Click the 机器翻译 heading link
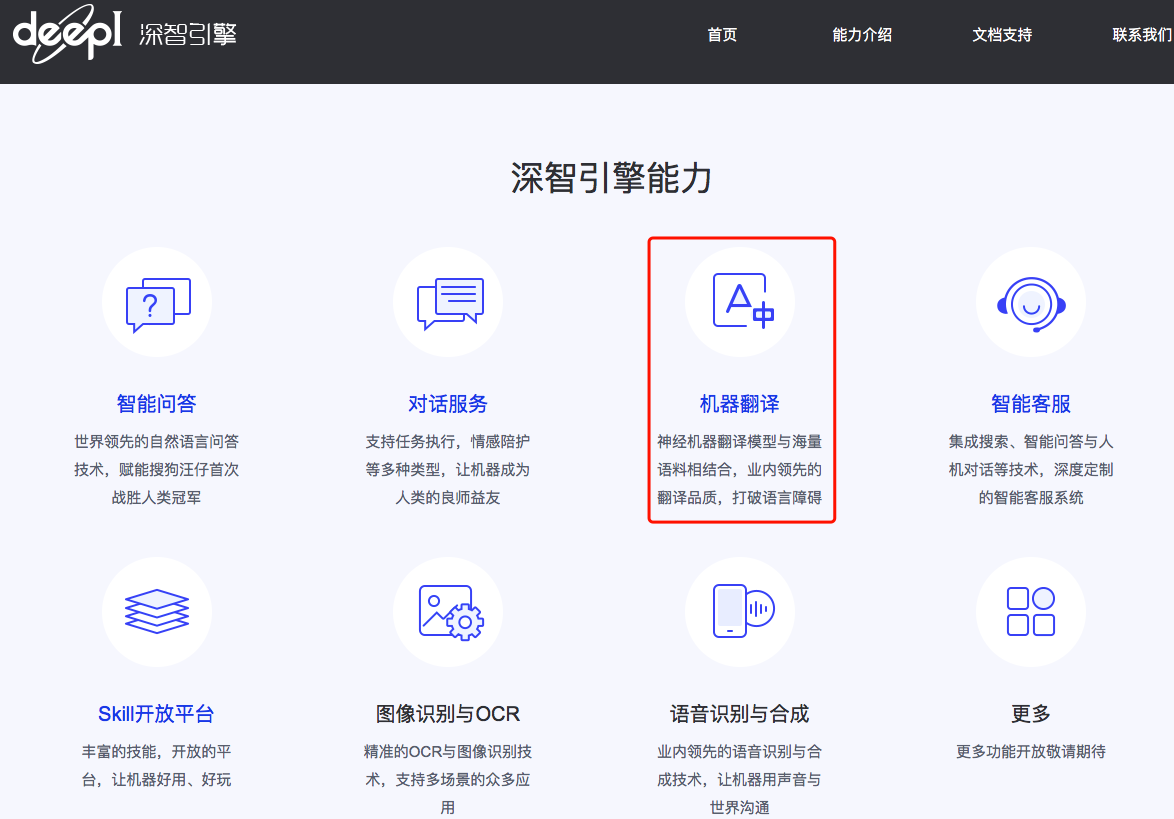Viewport: 1174px width, 819px height. pos(740,404)
